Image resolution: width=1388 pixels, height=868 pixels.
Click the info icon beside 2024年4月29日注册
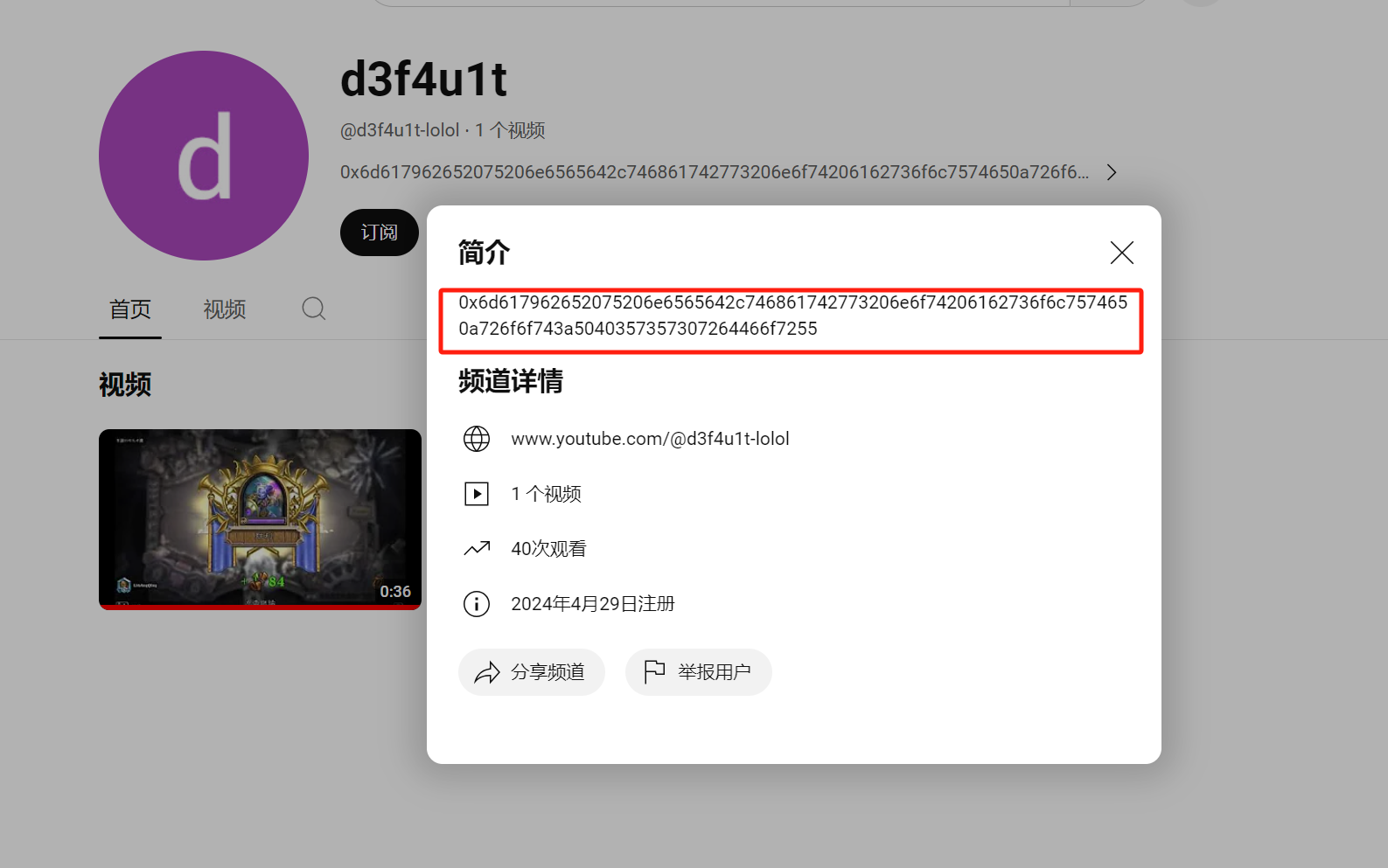point(477,604)
